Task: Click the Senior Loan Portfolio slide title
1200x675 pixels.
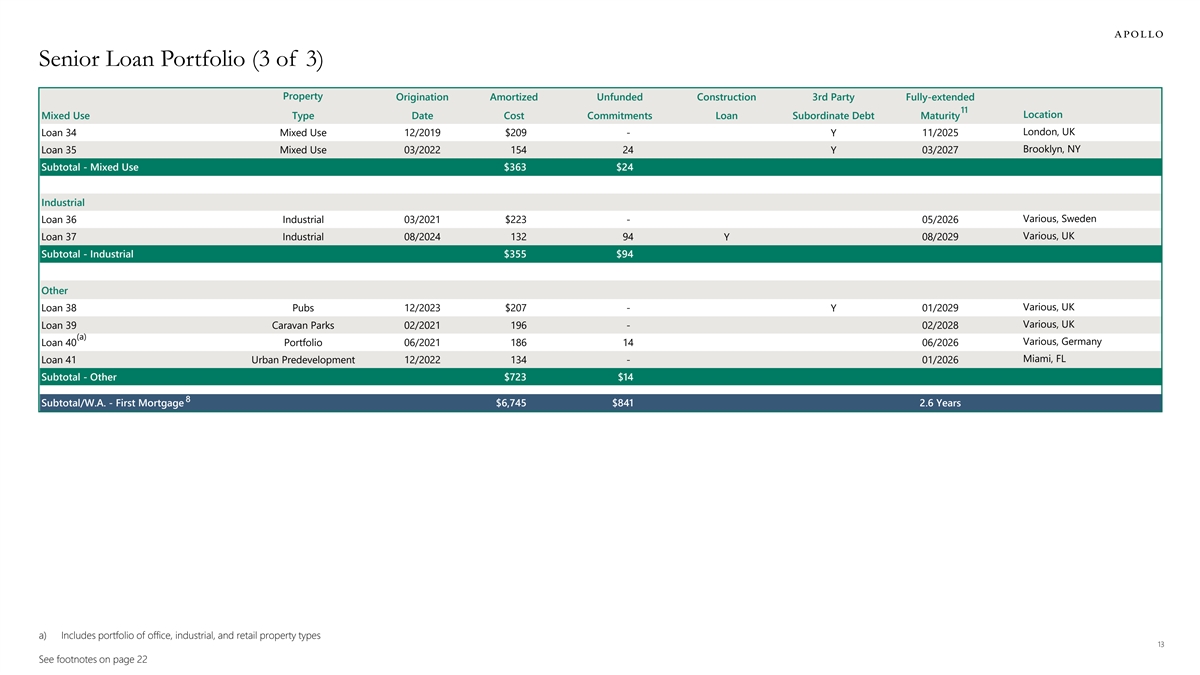Action: [x=180, y=60]
